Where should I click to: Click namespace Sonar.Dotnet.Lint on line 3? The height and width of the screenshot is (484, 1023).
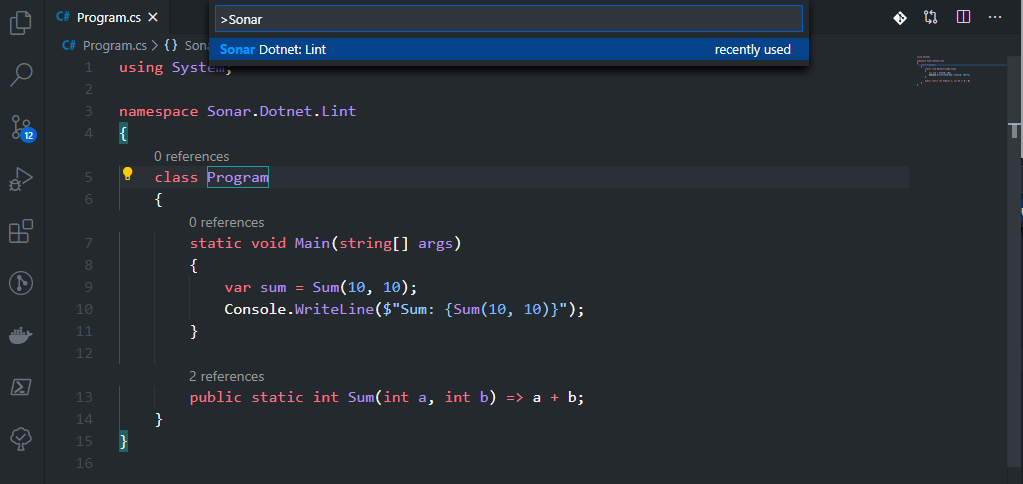point(237,112)
